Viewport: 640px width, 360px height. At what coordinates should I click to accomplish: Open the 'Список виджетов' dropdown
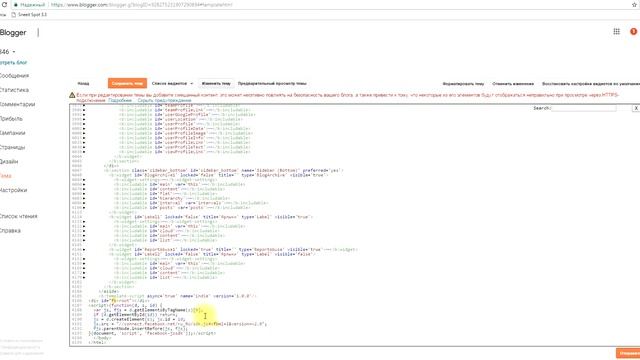click(x=172, y=83)
